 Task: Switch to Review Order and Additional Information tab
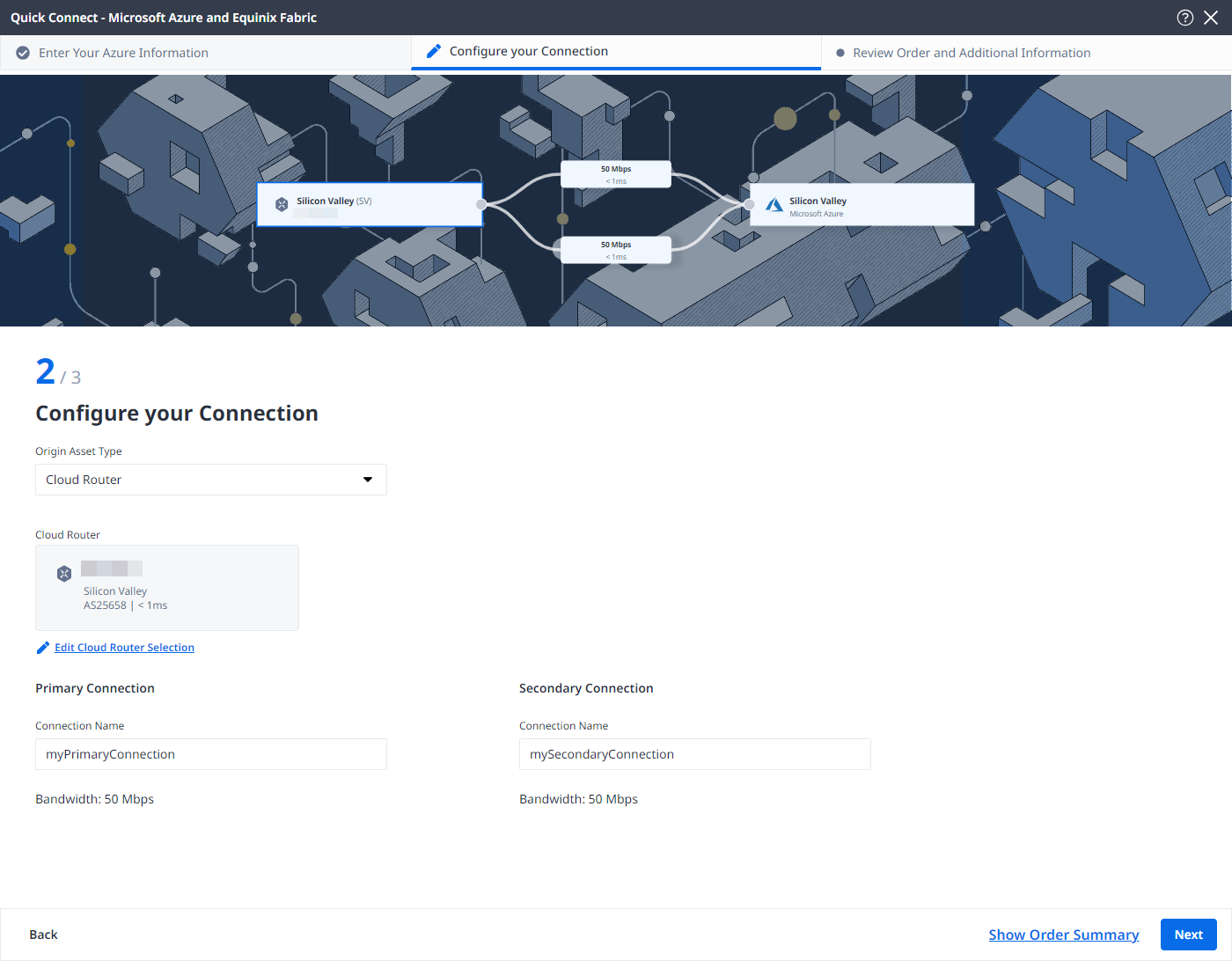(972, 53)
